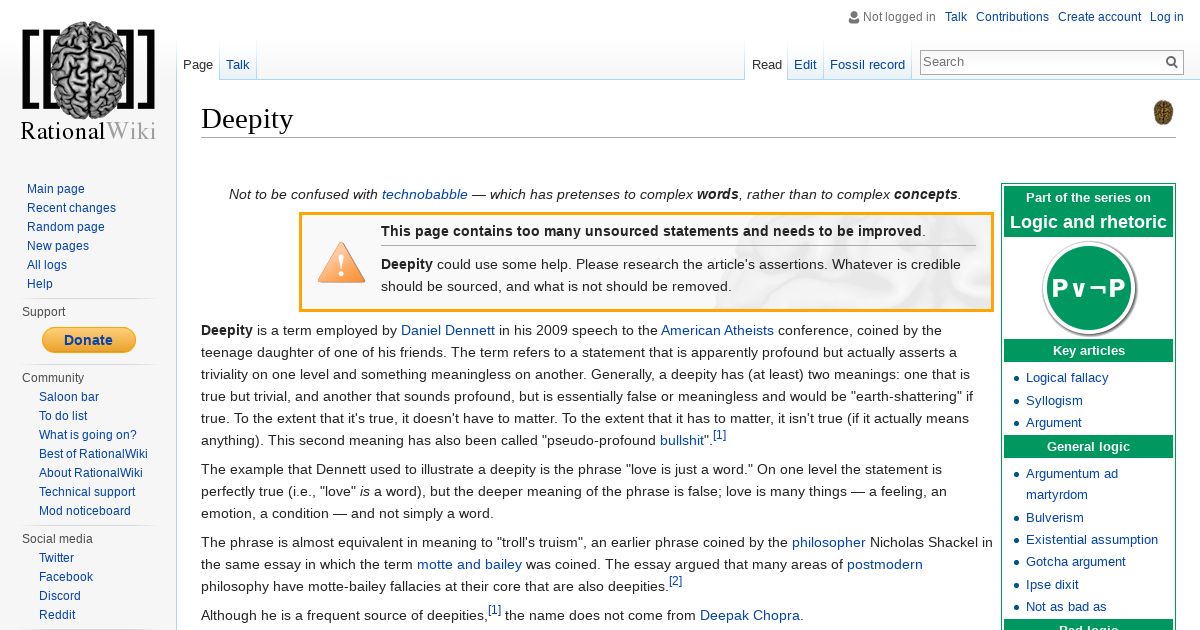Open the Discord social link
Screen dimensions: 1200x630
60,596
